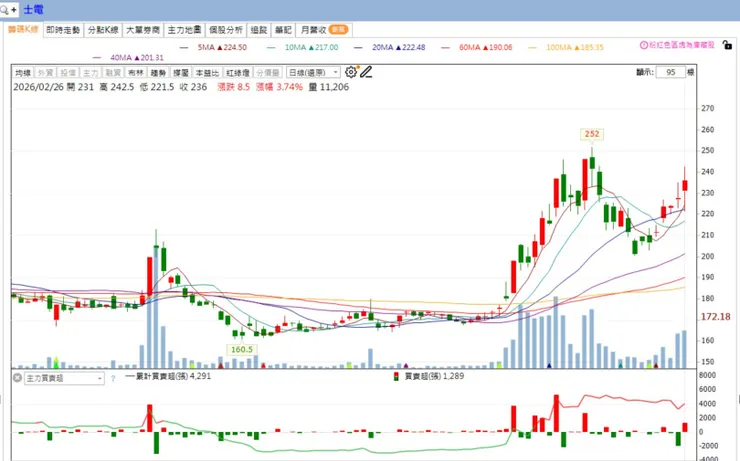The image size is (740, 461).
Task: Toggle the 本益比 overlay button
Action: click(x=208, y=73)
